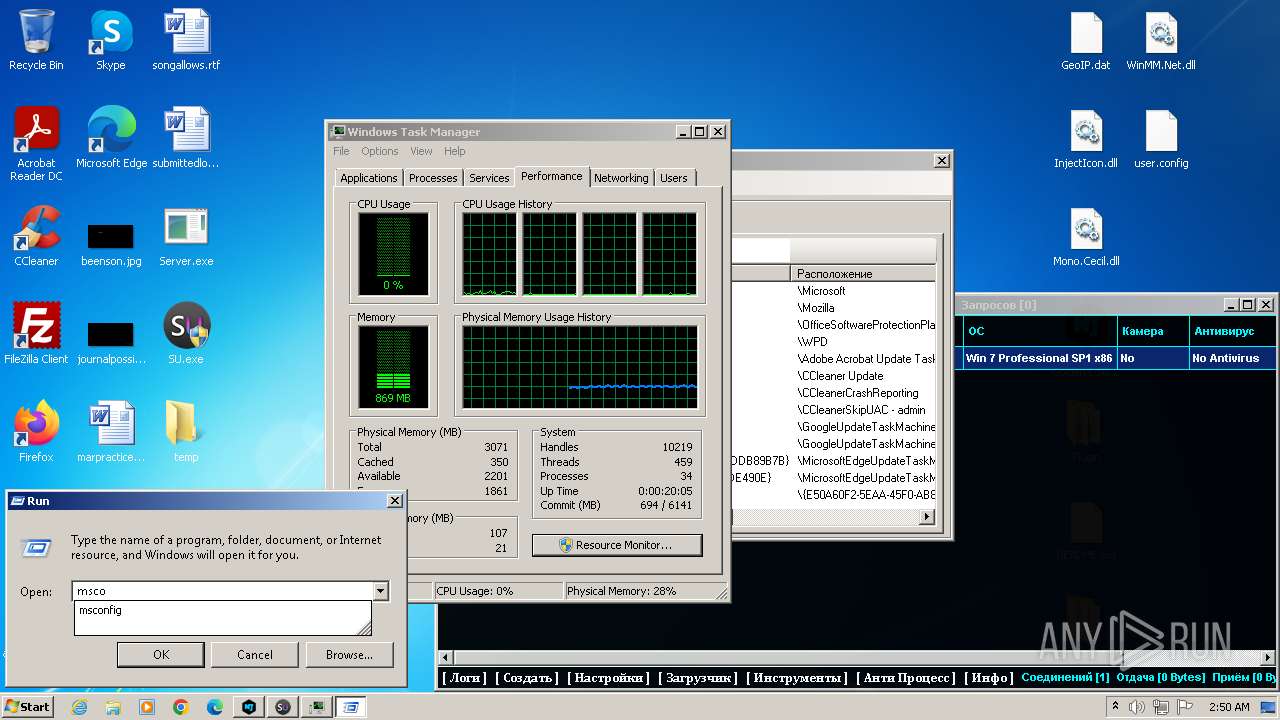This screenshot has width=1280, height=720.
Task: Open Task Manager's File menu
Action: (341, 151)
